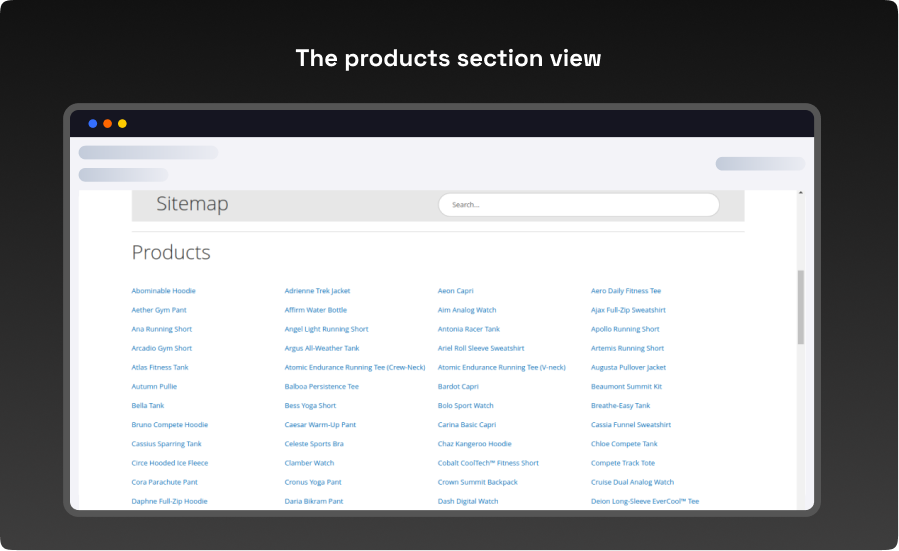Screen dimensions: 899x551
Task: Open the Abominable Hoodie product link
Action: 163,291
